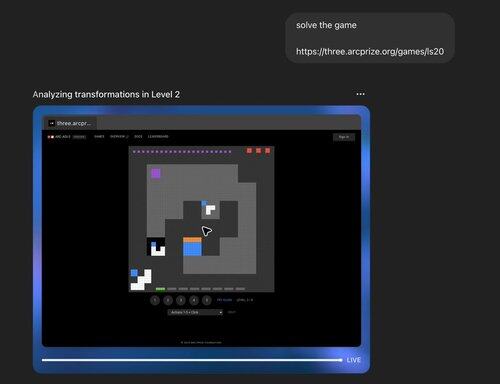This screenshot has width=500, height=384.
Task: Click the ARC-AGI-3 logo
Action: coord(59,137)
